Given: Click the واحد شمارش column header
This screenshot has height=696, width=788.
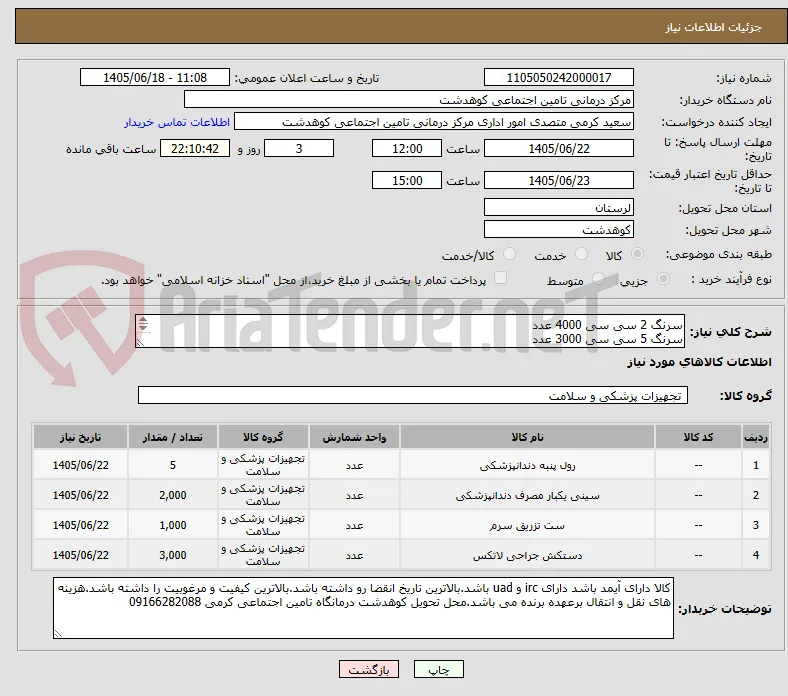Looking at the screenshot, I should tap(354, 437).
